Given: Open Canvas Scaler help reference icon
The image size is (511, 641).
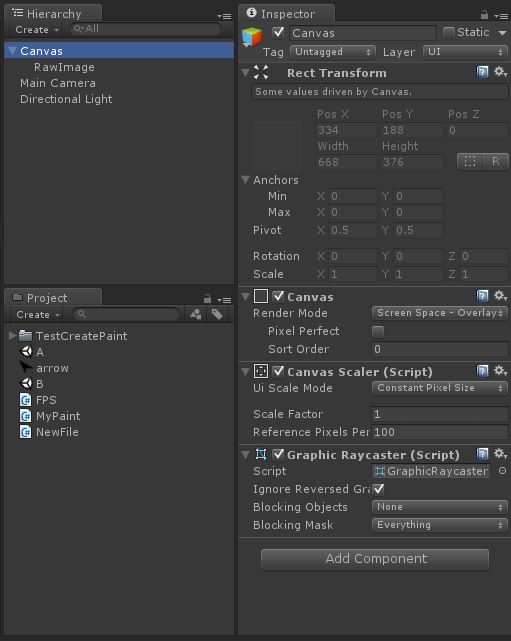Looking at the screenshot, I should click(x=482, y=371).
